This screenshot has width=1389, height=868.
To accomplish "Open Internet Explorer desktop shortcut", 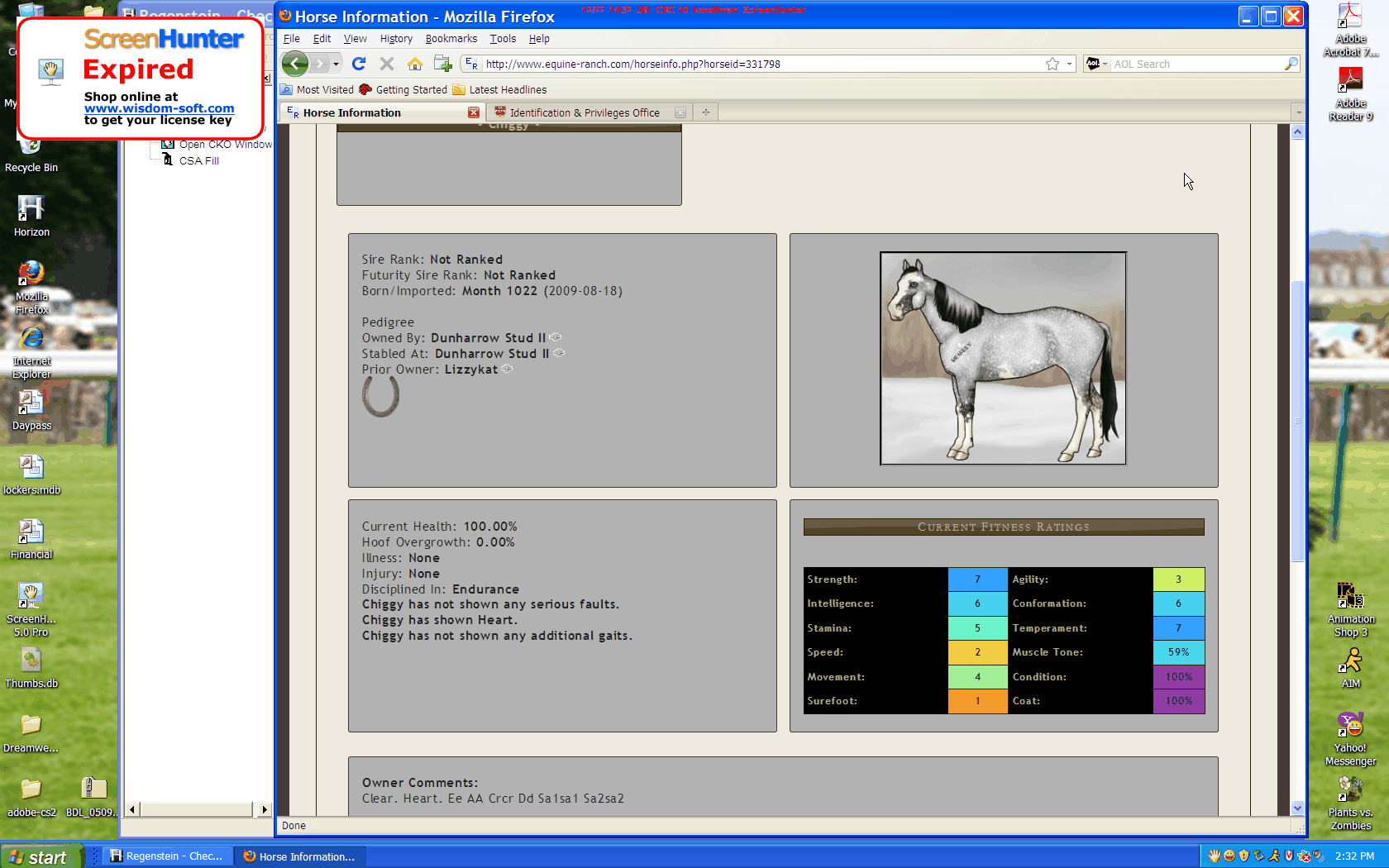I will coord(31,352).
